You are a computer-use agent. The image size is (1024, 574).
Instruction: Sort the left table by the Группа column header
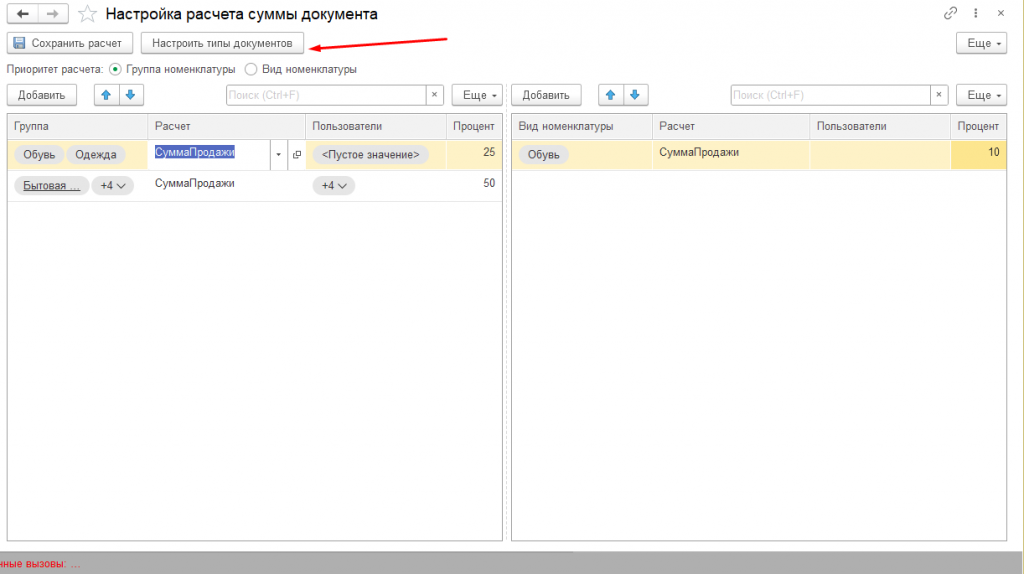(78, 126)
